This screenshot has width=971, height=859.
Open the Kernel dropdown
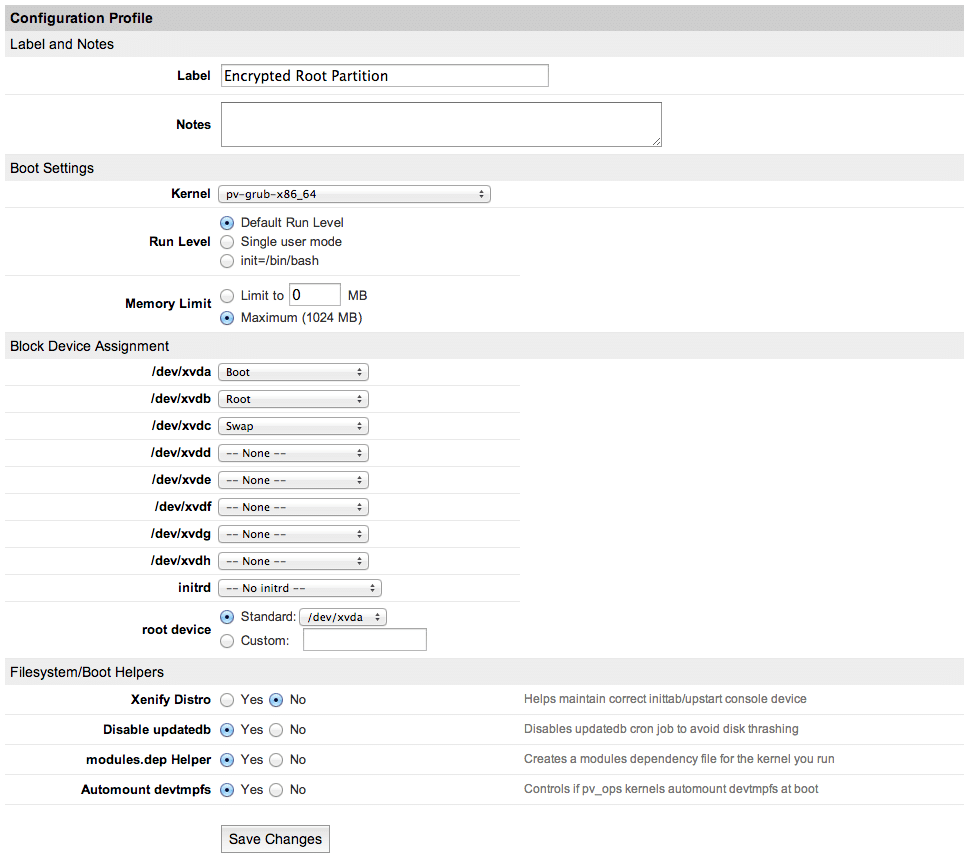point(354,194)
